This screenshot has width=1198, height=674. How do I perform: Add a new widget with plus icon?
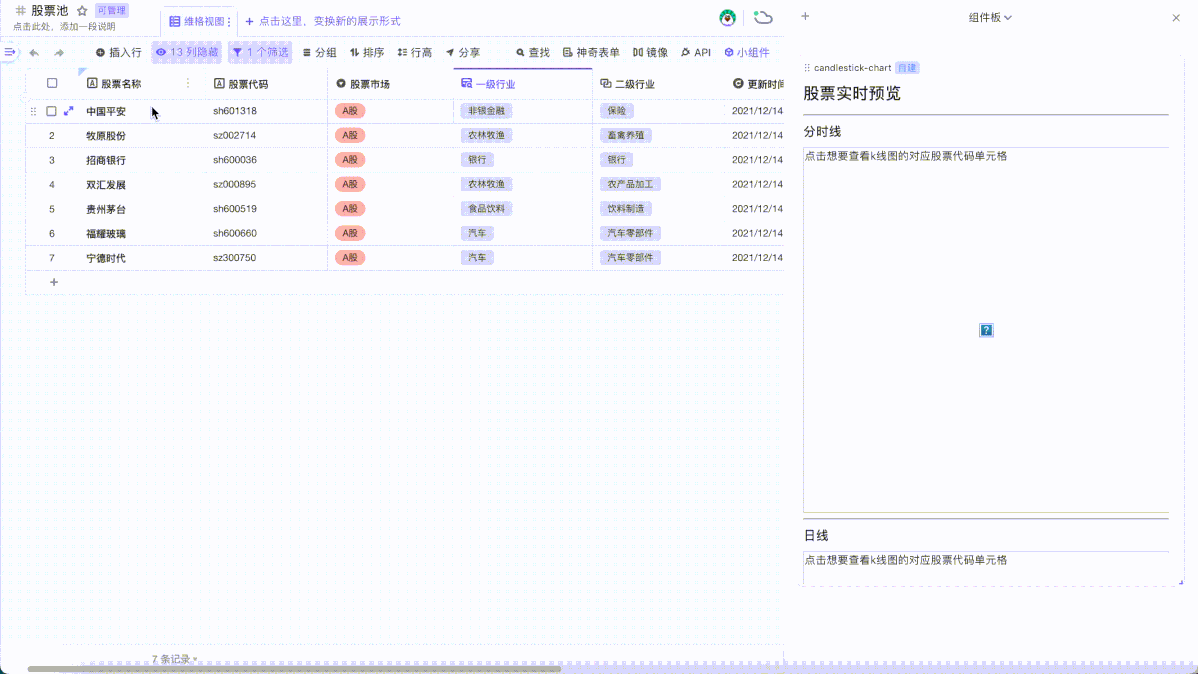[805, 16]
